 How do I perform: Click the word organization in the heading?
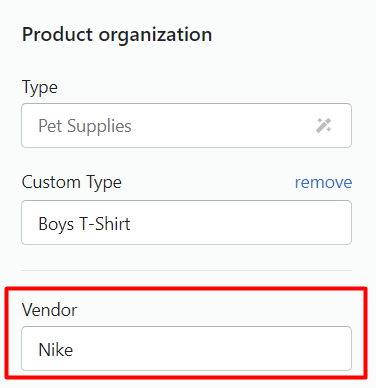[x=155, y=36]
